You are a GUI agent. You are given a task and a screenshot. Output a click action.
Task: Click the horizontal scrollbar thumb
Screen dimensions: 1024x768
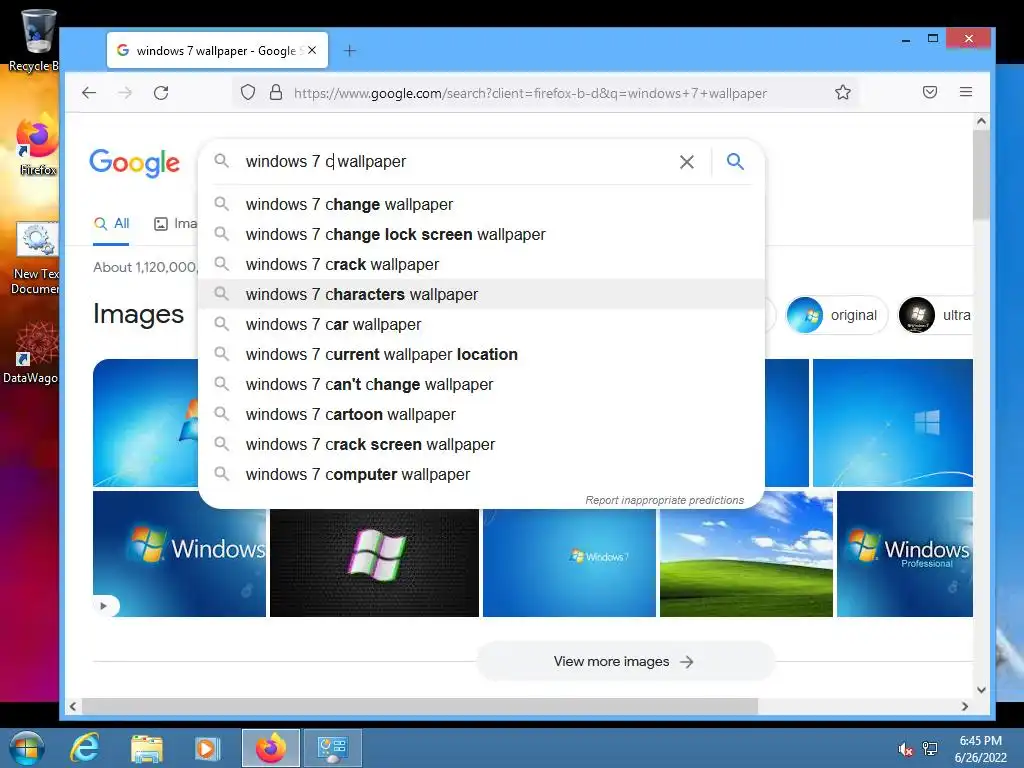(419, 707)
